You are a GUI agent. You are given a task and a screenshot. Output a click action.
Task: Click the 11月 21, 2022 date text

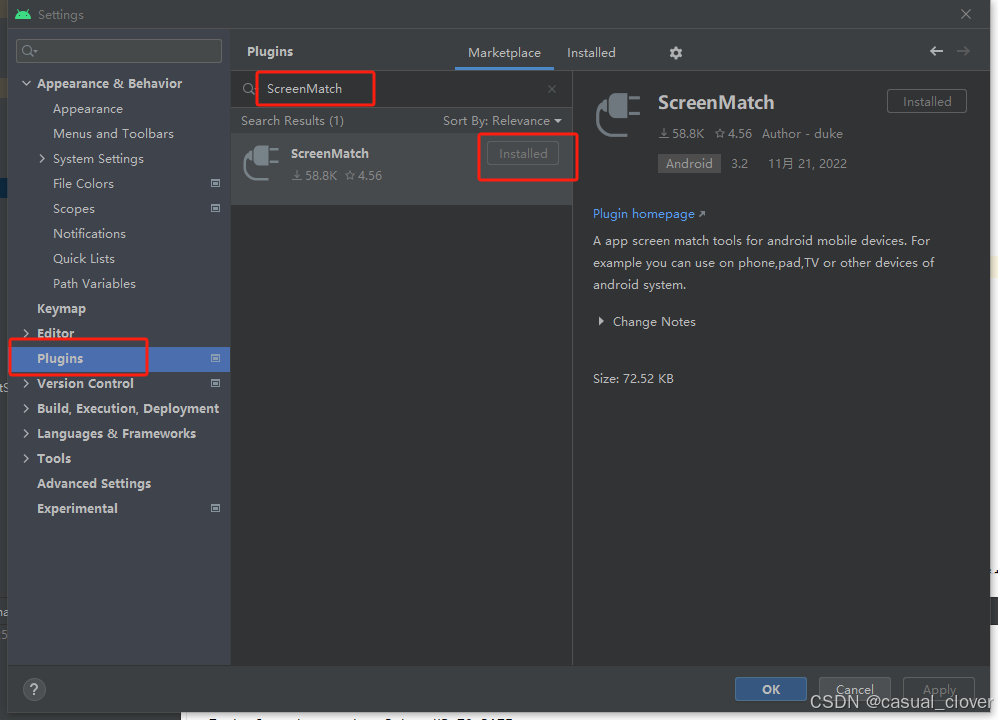click(807, 164)
